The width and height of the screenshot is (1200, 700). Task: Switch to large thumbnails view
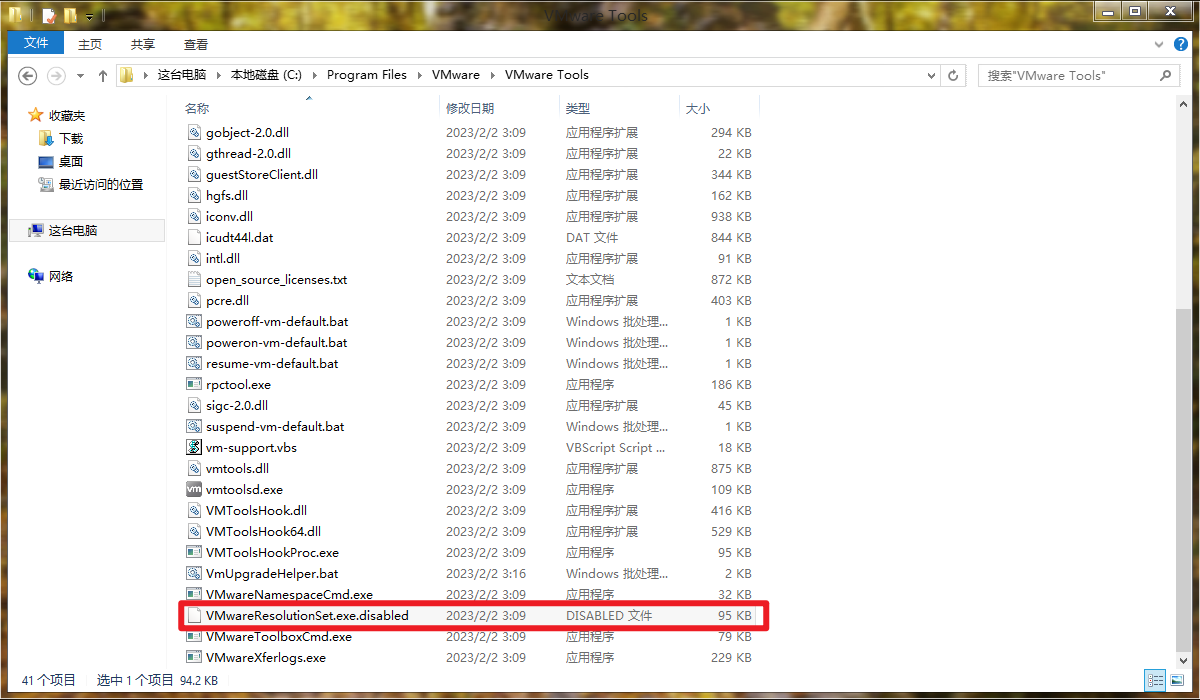pos(1175,680)
